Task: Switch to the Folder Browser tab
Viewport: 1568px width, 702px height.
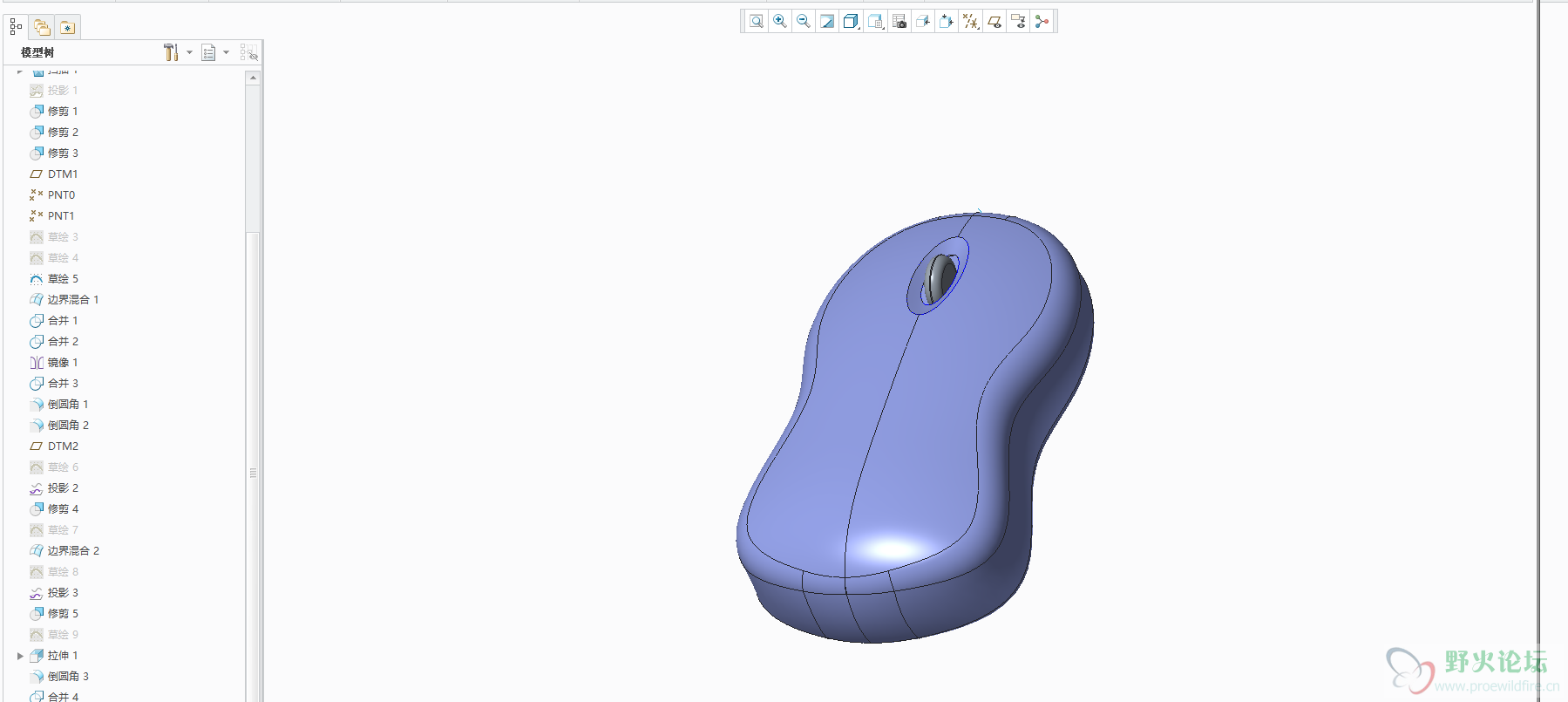Action: coord(42,27)
